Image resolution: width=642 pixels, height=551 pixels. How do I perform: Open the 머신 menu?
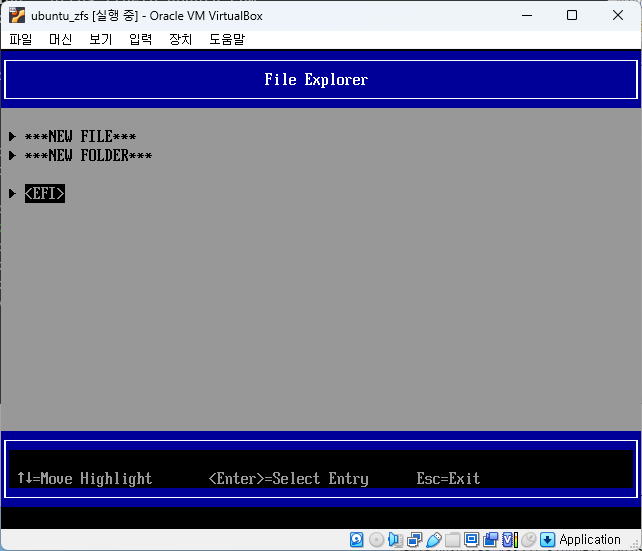tap(60, 39)
